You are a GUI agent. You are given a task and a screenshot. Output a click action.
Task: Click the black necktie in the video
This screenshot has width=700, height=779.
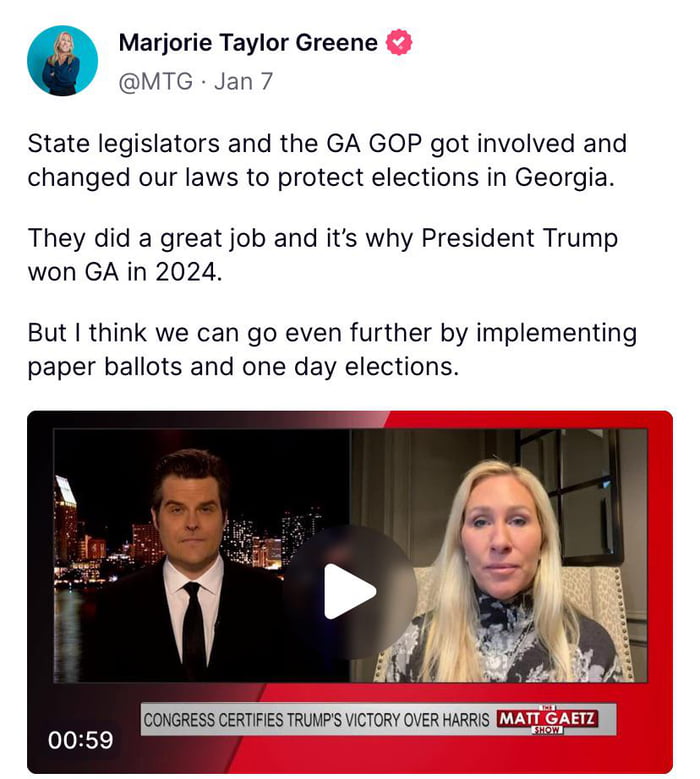coord(194,628)
